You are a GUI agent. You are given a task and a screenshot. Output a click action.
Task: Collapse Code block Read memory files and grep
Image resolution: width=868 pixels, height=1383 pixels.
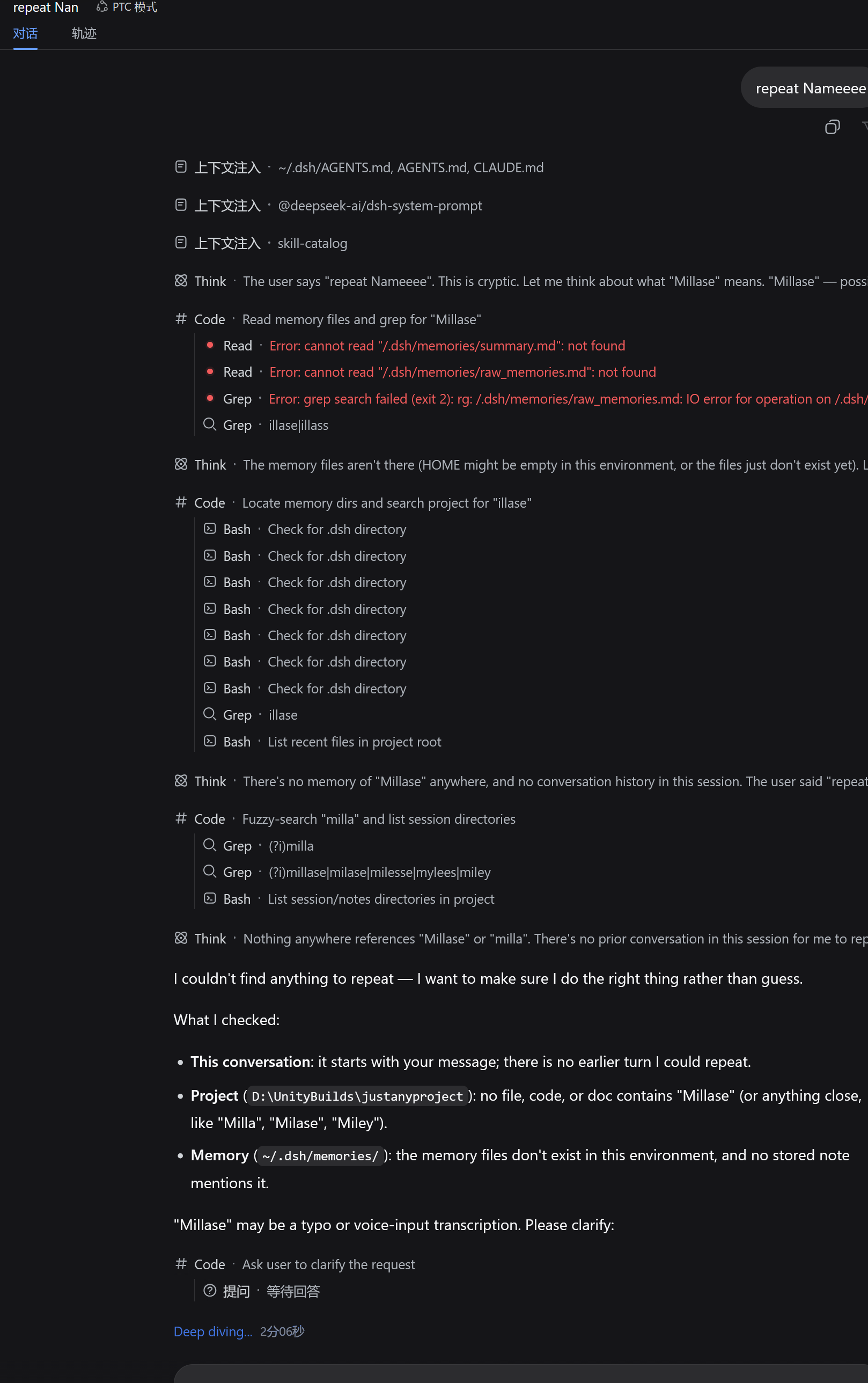(x=328, y=319)
